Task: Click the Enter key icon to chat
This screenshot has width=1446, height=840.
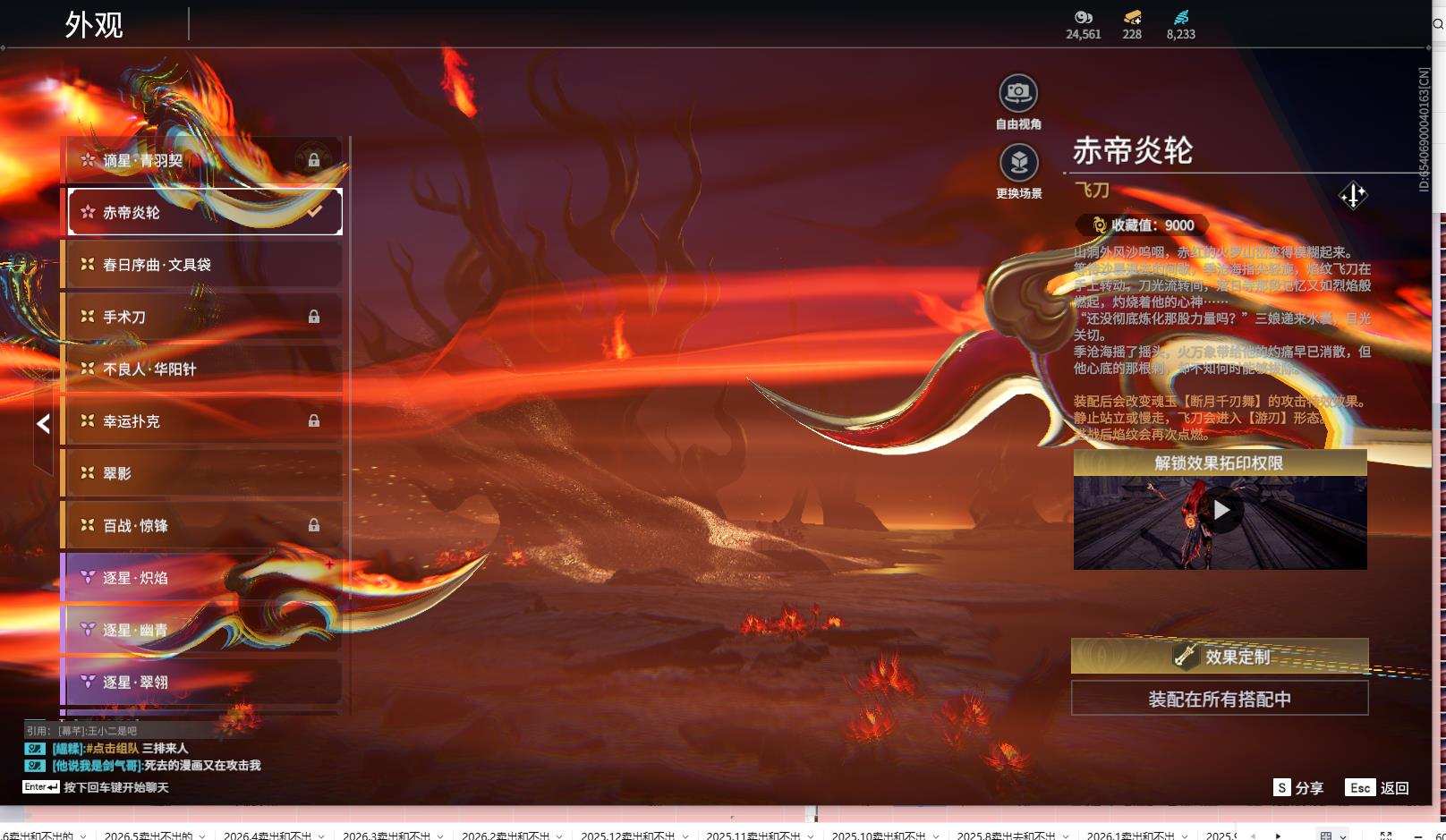Action: [x=41, y=787]
